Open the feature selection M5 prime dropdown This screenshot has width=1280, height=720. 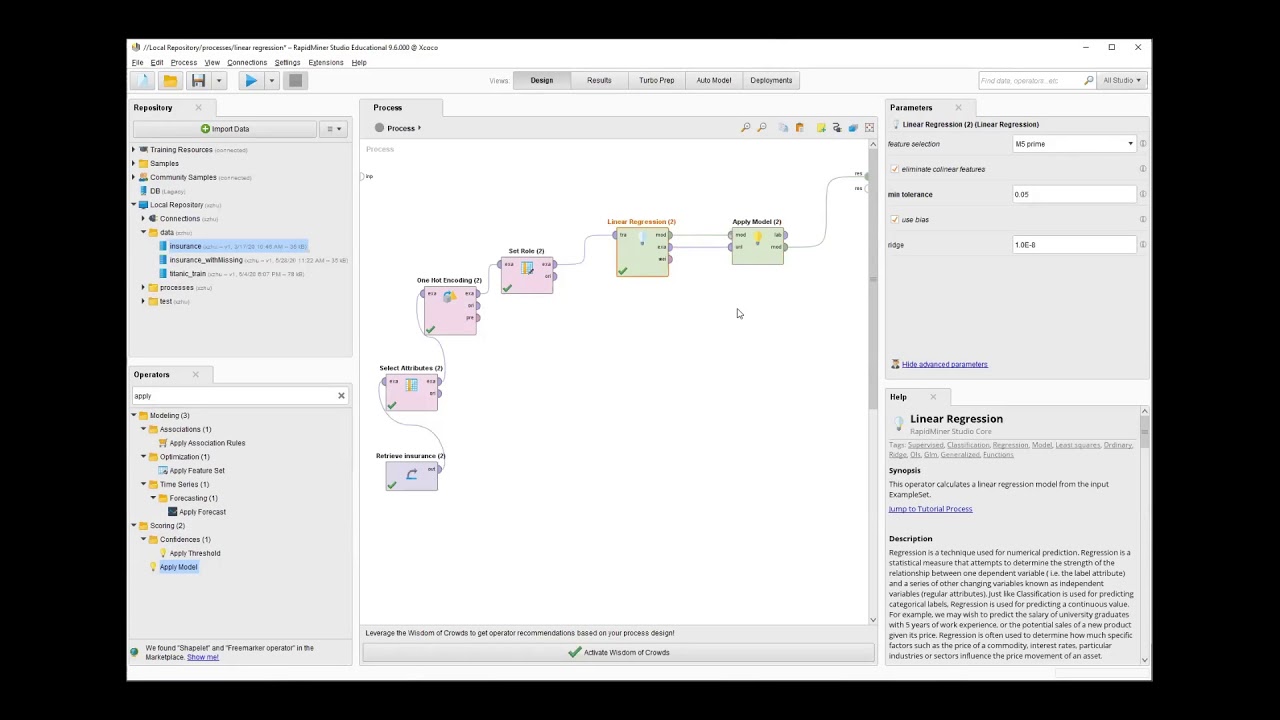pos(1074,144)
